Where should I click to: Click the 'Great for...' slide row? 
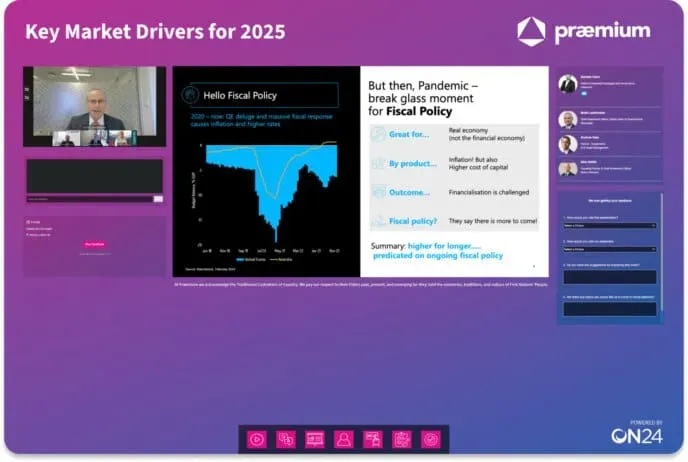pos(454,134)
